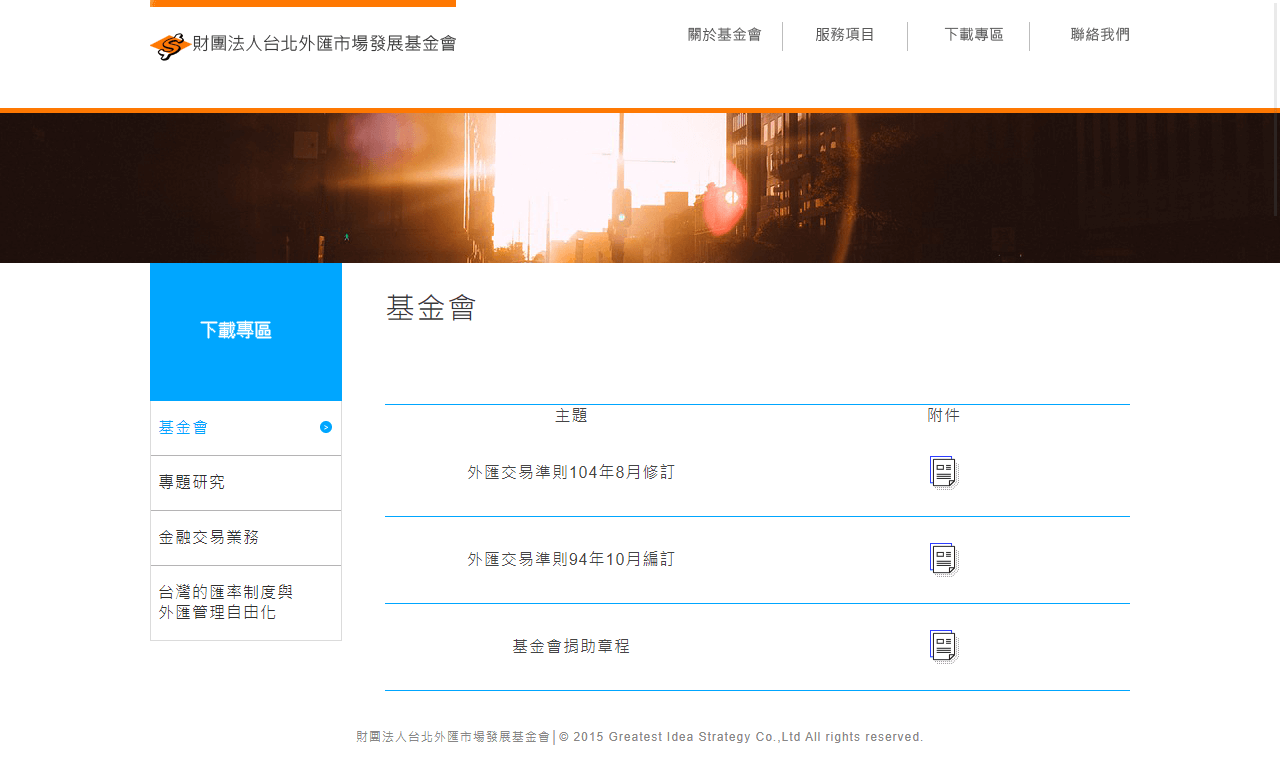Select 專題研究 in the sidebar

point(246,483)
